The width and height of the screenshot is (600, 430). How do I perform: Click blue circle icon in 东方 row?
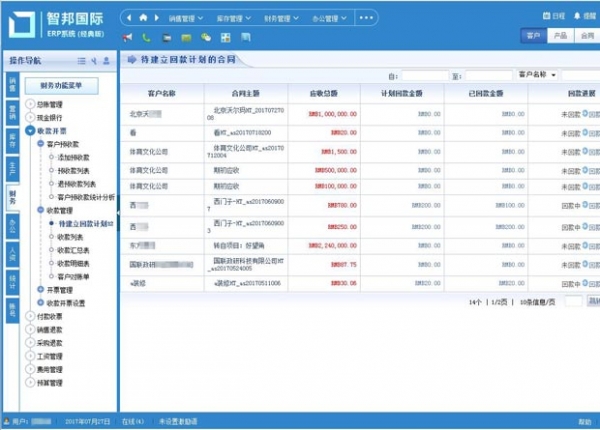(585, 245)
